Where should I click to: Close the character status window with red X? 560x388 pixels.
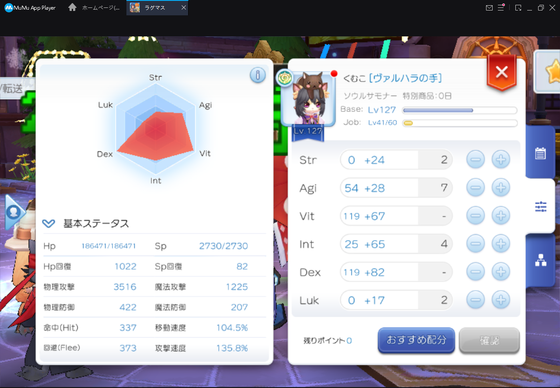click(x=502, y=73)
